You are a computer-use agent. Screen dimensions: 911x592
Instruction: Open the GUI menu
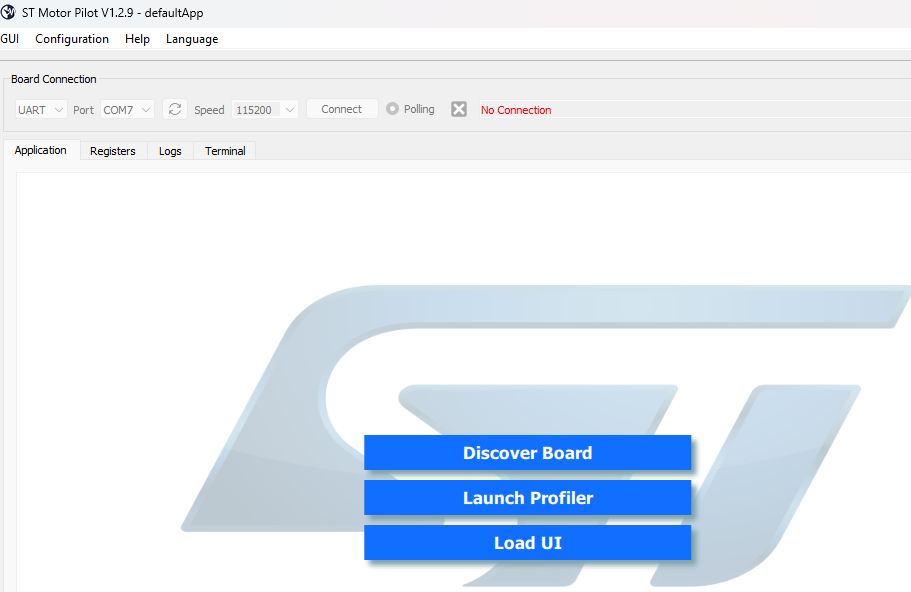pos(10,39)
